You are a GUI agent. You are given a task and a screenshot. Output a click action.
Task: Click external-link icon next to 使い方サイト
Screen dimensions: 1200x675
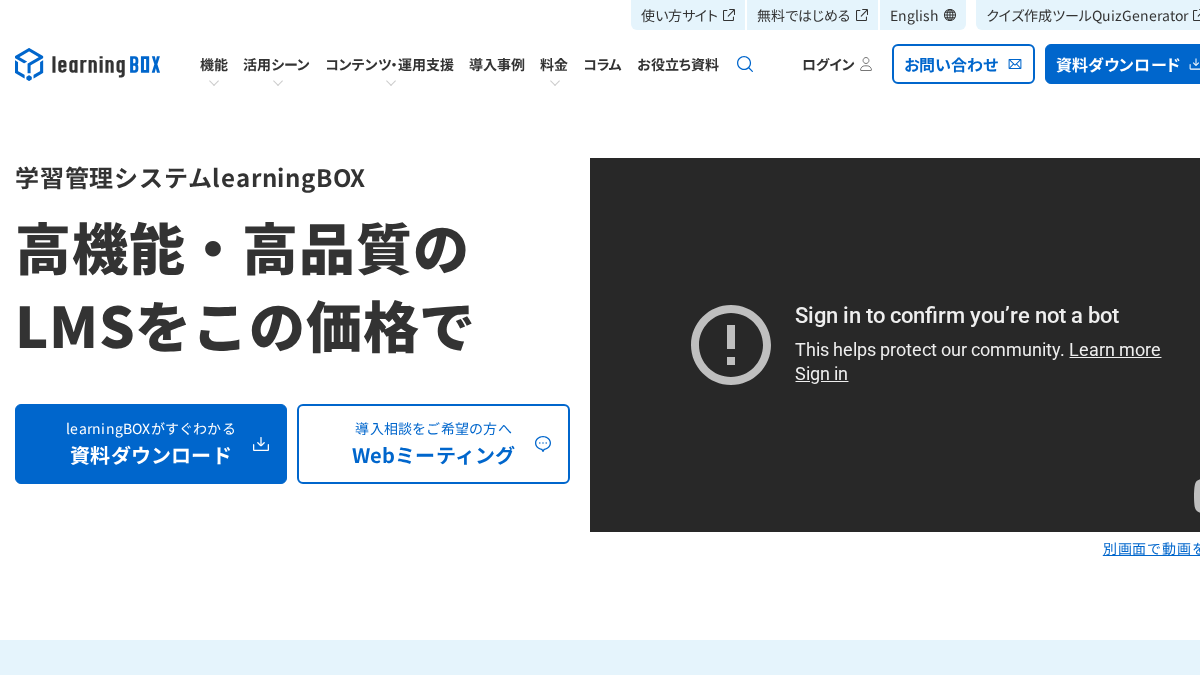pos(729,15)
